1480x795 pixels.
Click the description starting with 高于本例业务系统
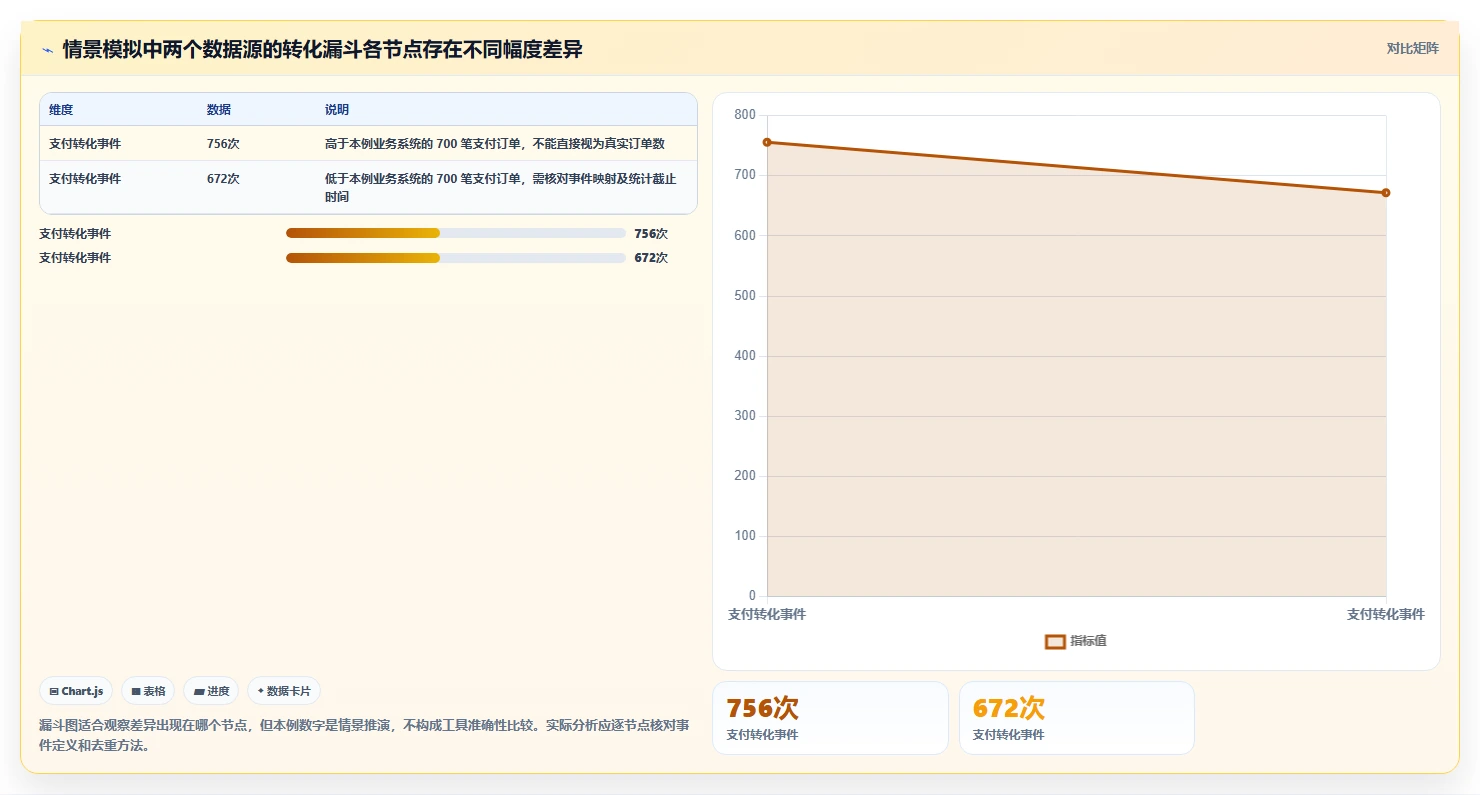(495, 143)
